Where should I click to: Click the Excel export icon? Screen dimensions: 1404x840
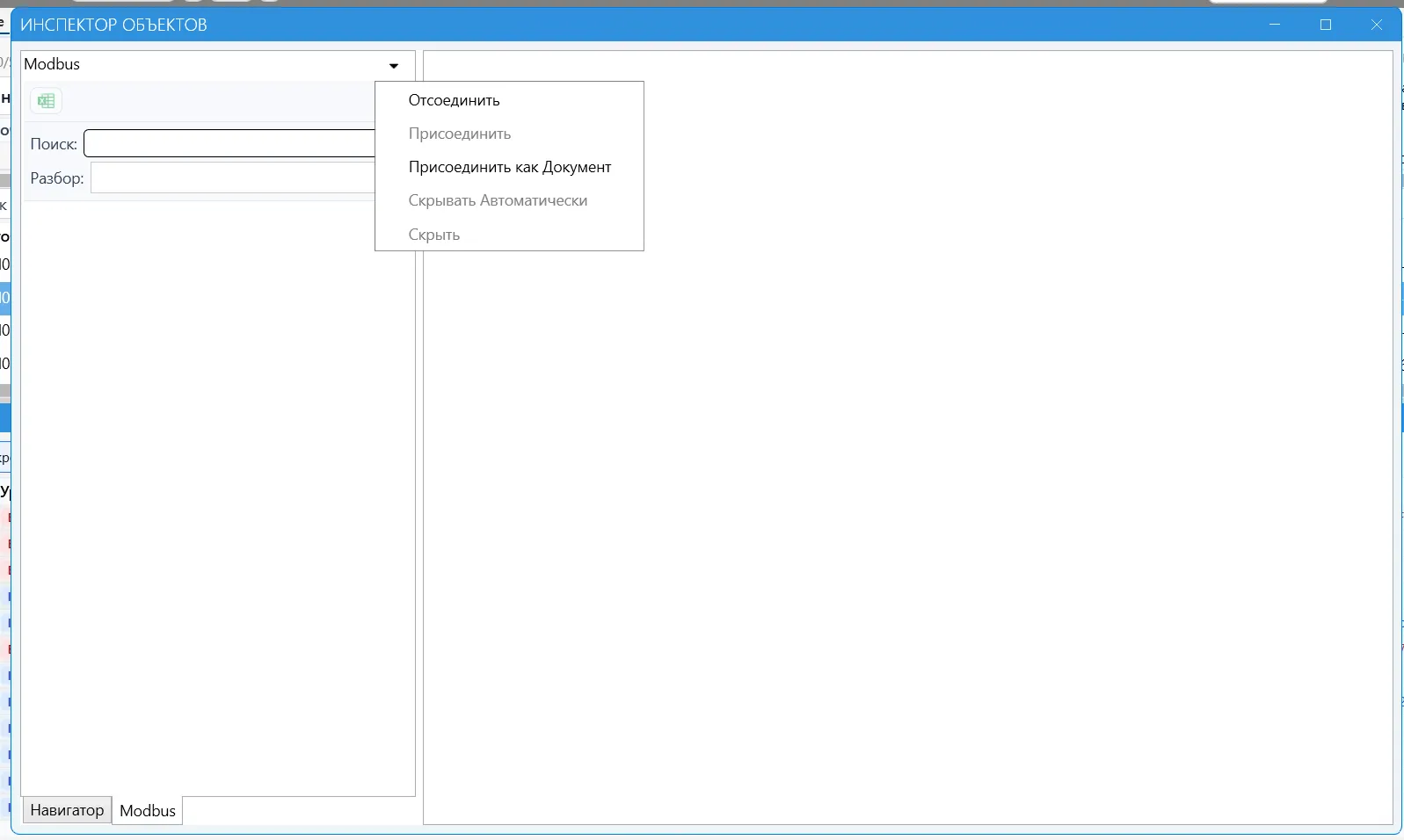tap(47, 101)
